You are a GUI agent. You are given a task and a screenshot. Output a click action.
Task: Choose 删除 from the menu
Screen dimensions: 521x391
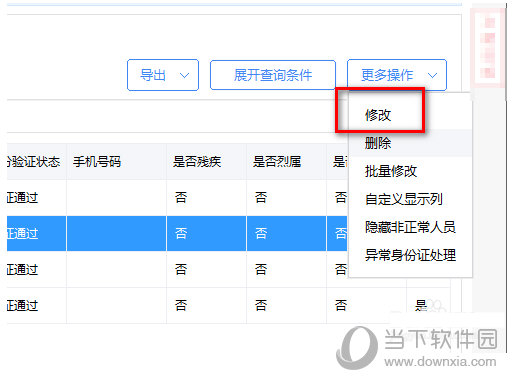[x=378, y=143]
